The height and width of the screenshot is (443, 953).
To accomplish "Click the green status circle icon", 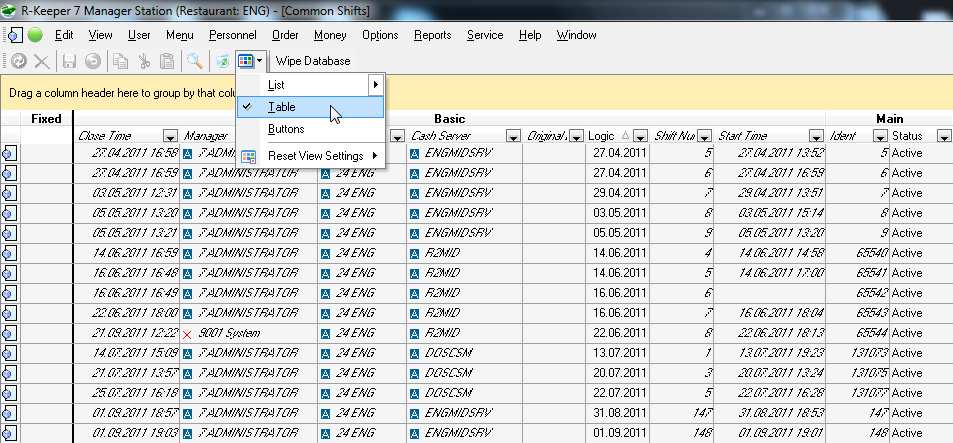I will click(35, 35).
